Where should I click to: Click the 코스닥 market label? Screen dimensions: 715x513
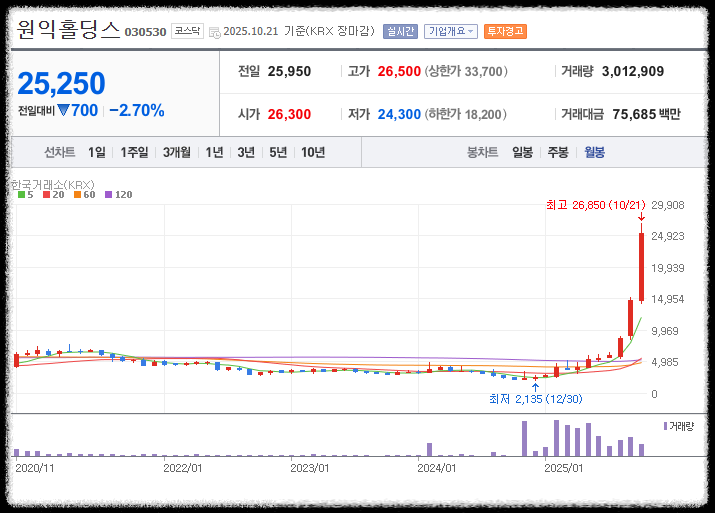(187, 31)
